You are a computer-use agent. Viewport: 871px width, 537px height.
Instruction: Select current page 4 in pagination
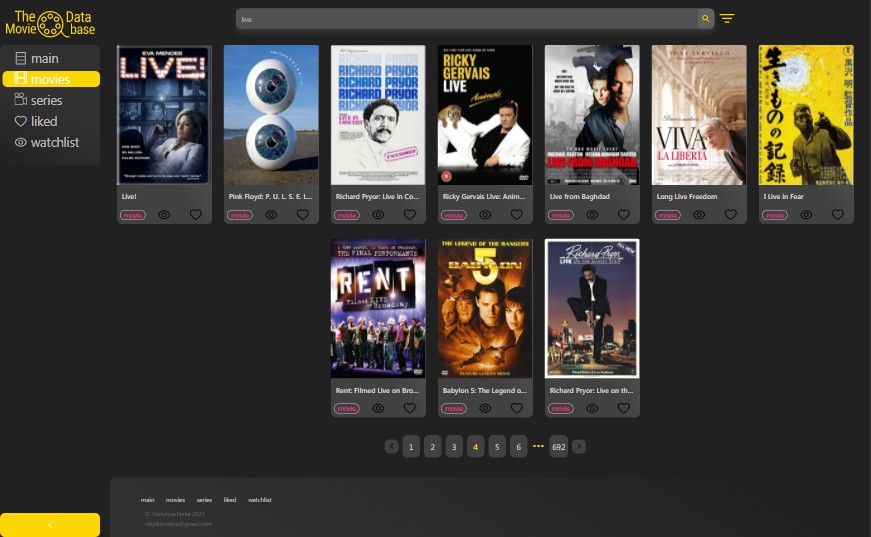coord(475,446)
